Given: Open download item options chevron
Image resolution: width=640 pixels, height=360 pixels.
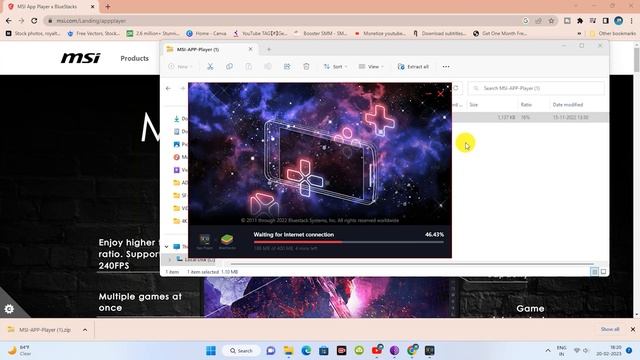Looking at the screenshot, I should coord(85,330).
